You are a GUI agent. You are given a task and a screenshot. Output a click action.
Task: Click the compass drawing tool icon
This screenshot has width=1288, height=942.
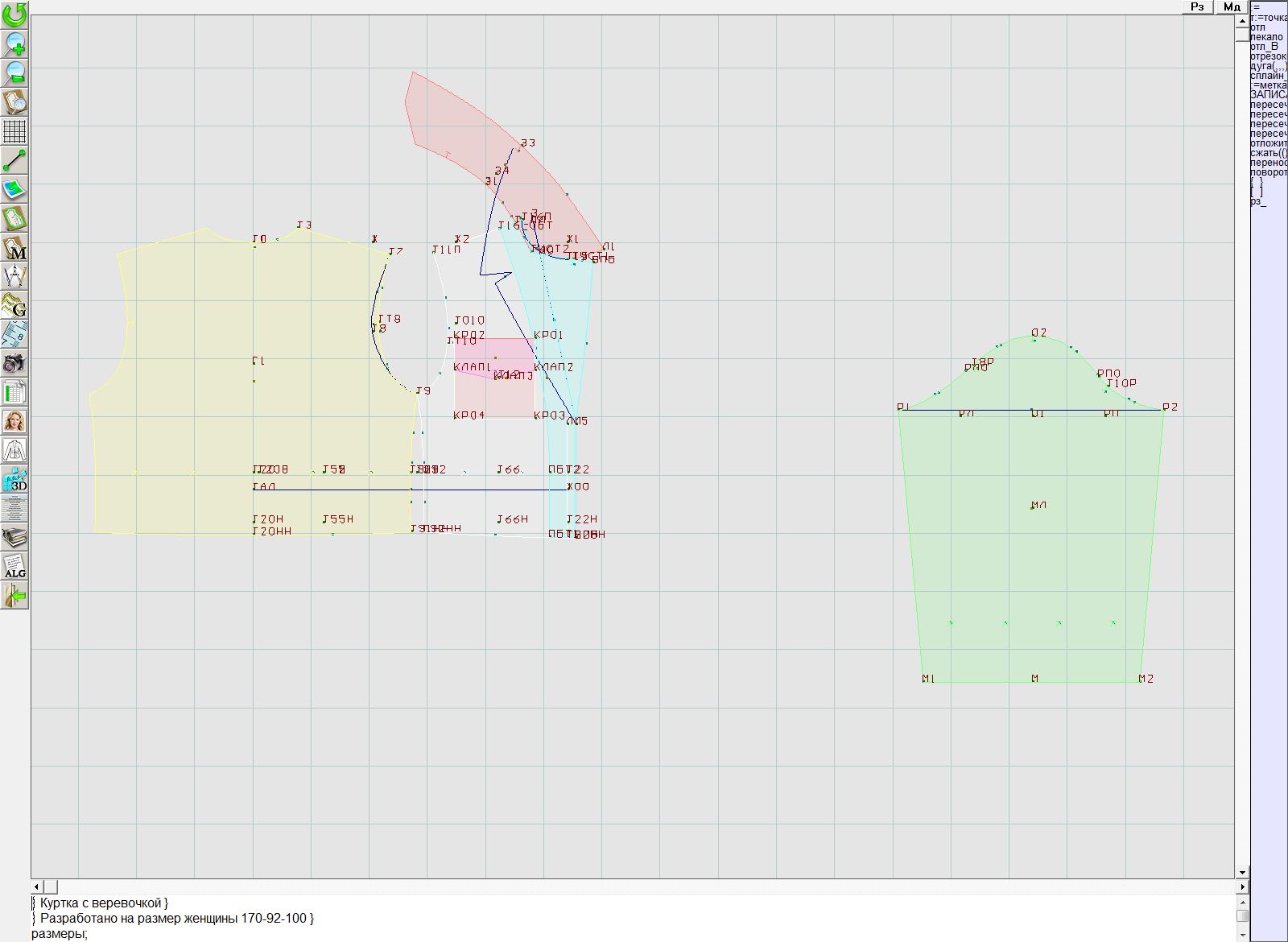tap(14, 276)
